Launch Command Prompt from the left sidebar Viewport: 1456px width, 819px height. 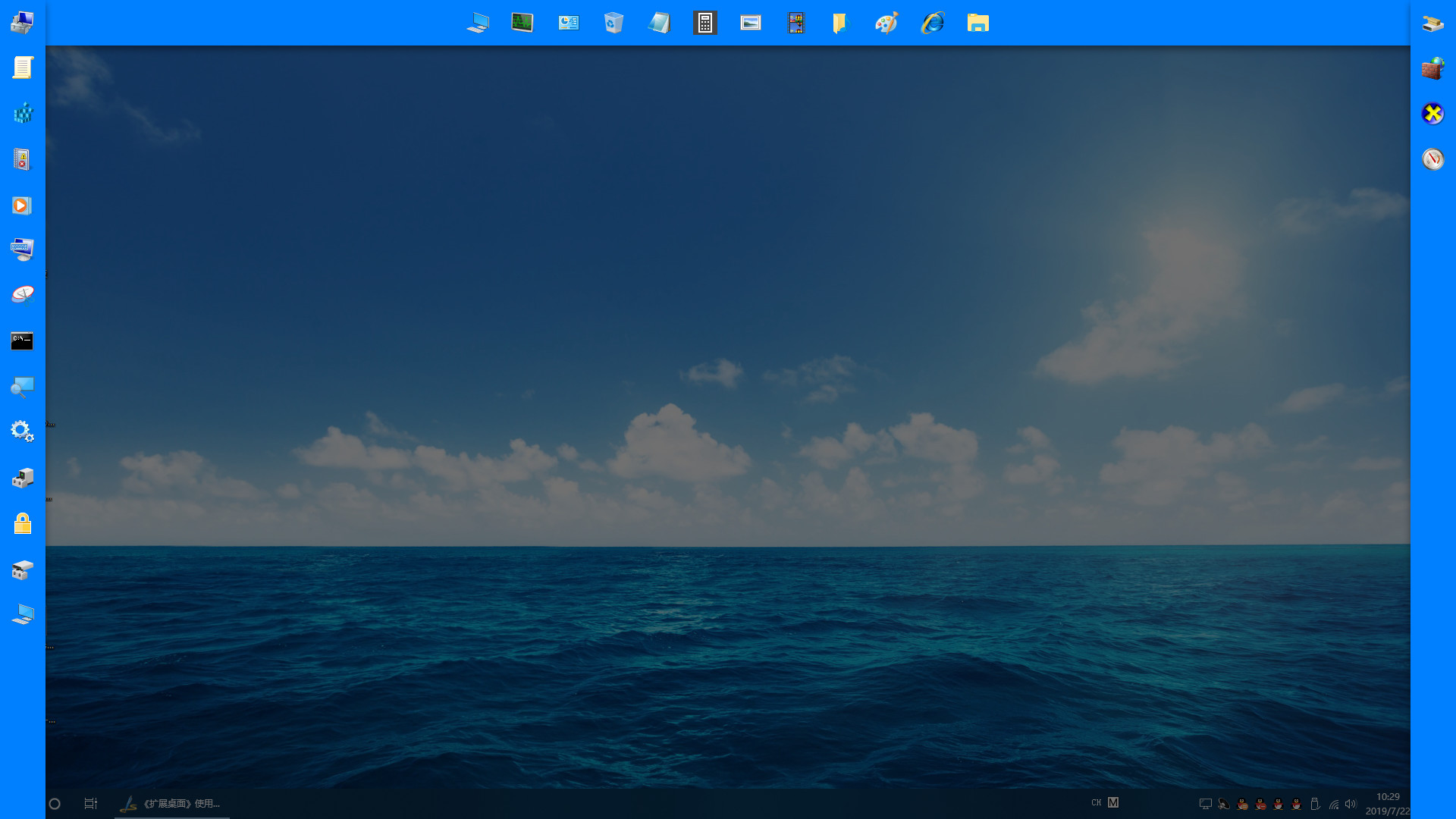(22, 341)
